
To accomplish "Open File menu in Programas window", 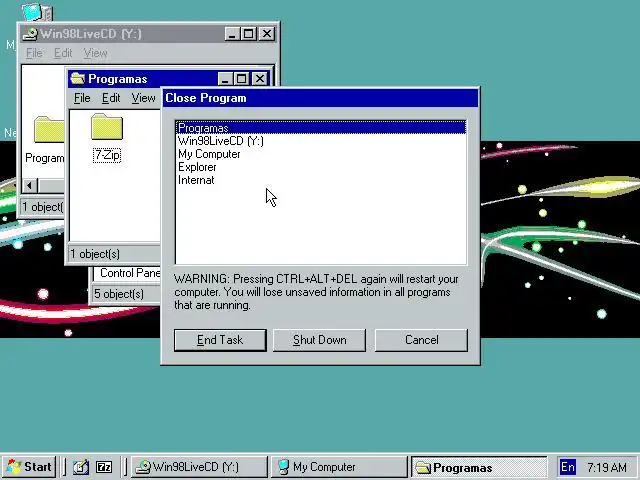I will pyautogui.click(x=82, y=98).
